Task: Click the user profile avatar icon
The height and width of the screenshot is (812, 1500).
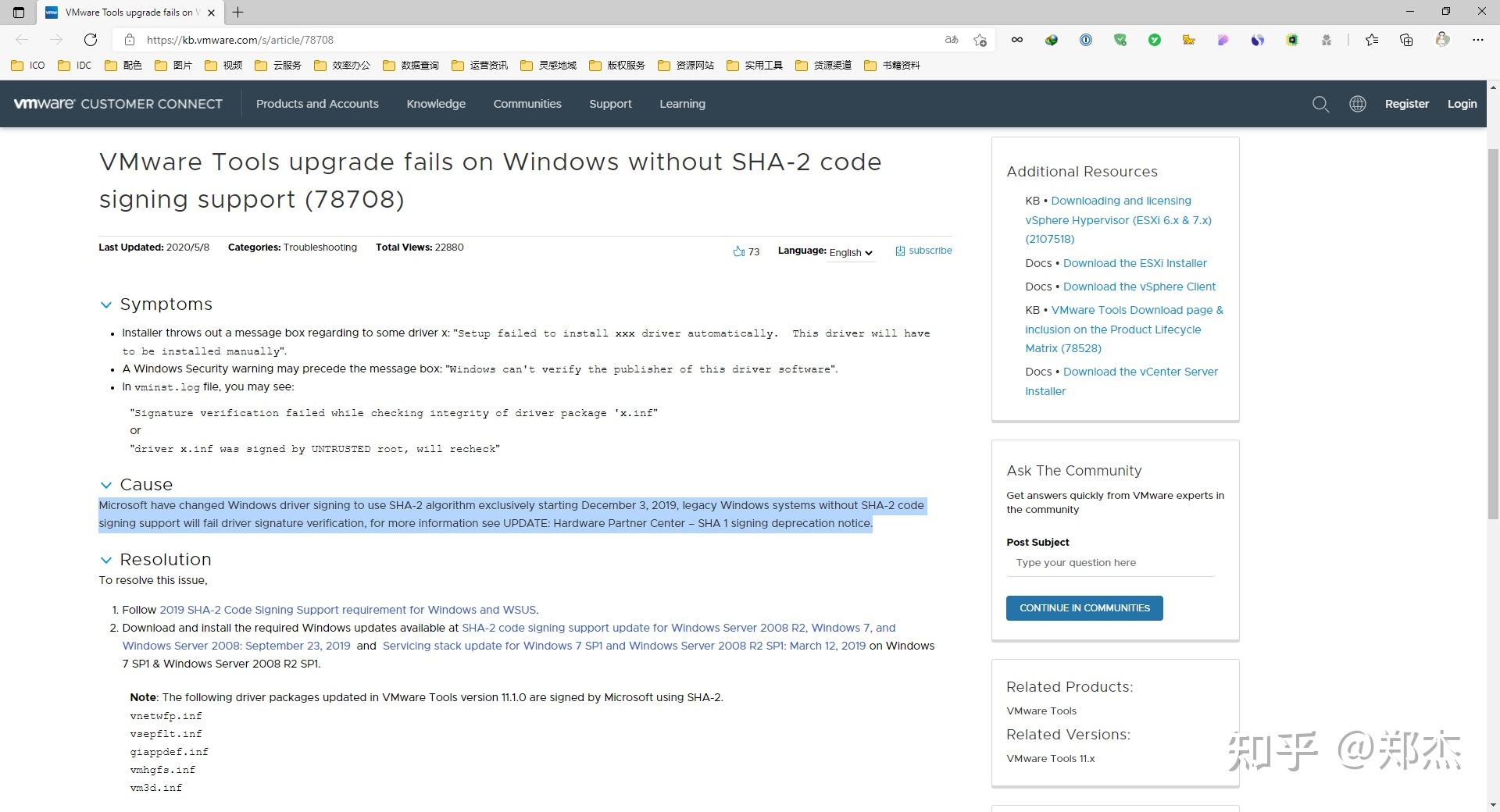Action: (1442, 40)
